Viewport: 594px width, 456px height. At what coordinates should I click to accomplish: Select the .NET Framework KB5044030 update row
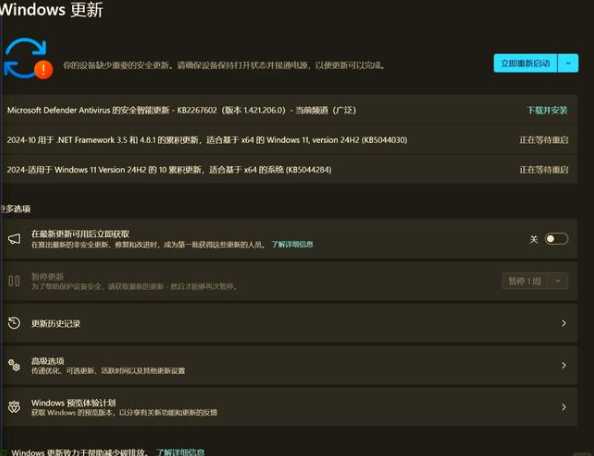click(289, 140)
